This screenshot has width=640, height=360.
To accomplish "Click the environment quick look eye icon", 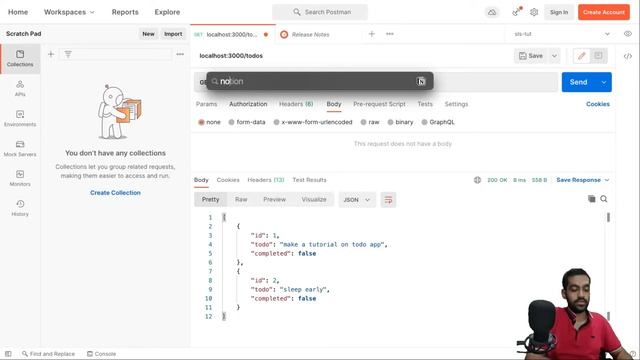I will (628, 34).
